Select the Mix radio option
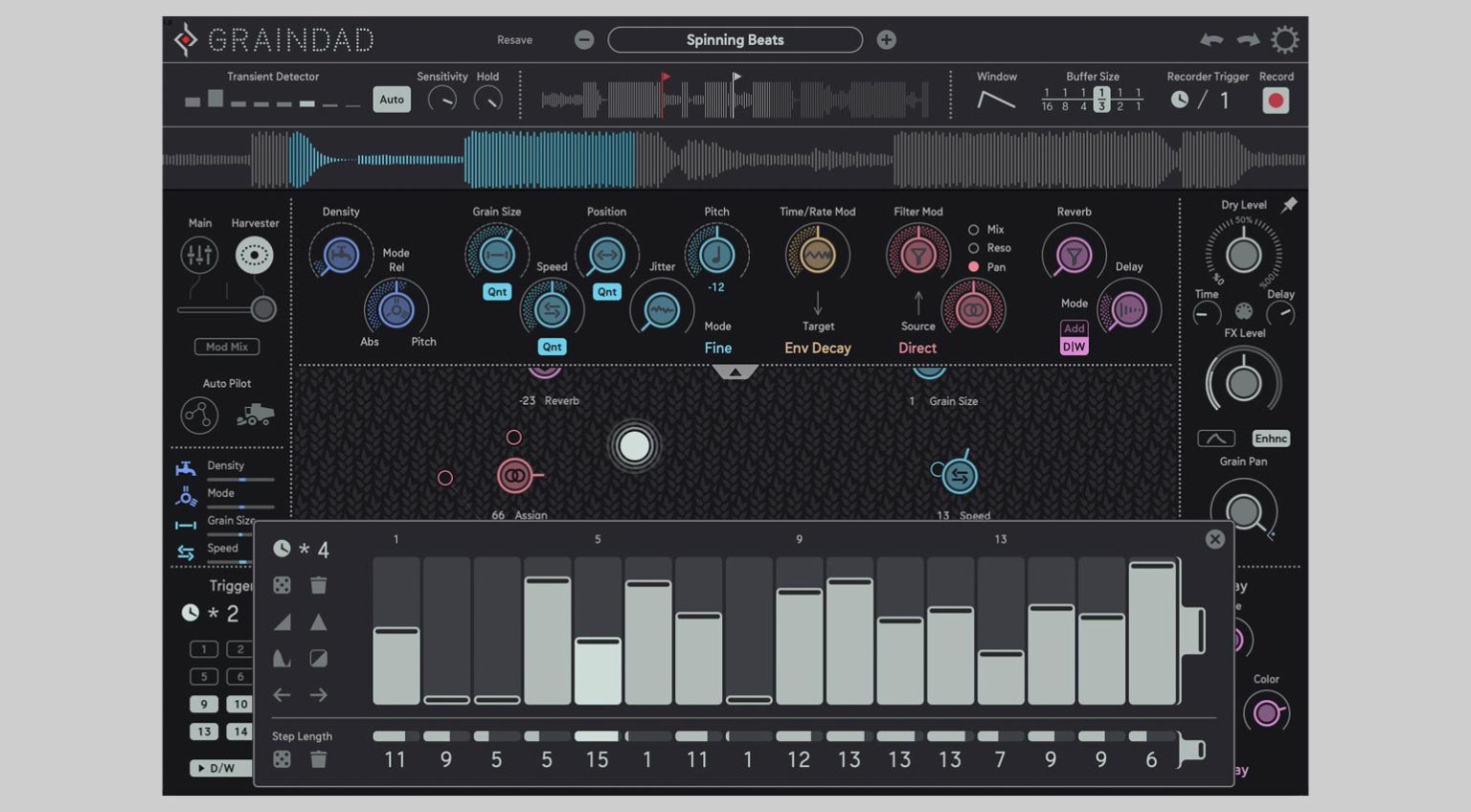The width and height of the screenshot is (1471, 812). (x=974, y=230)
